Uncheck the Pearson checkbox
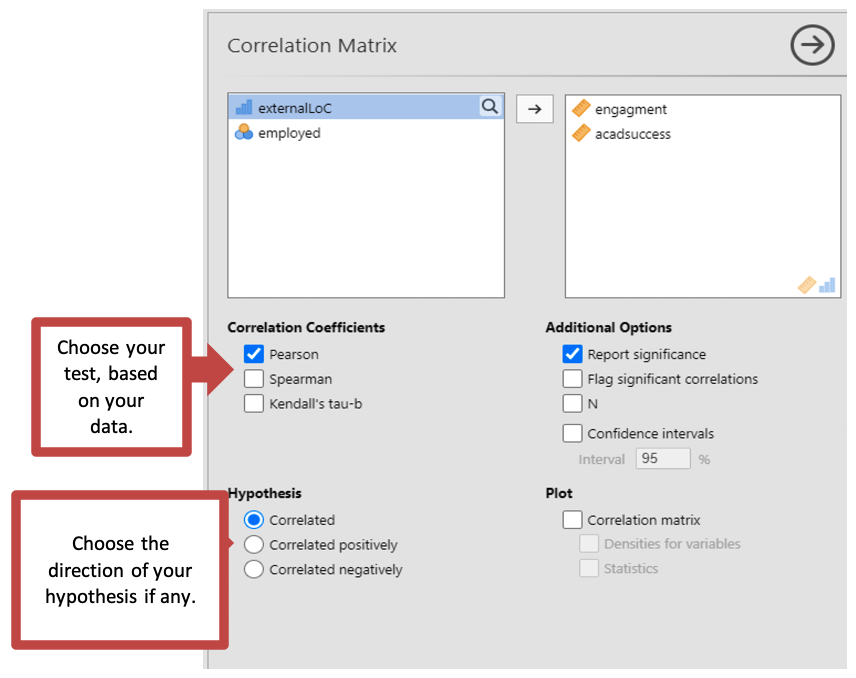The width and height of the screenshot is (856, 678). click(254, 354)
